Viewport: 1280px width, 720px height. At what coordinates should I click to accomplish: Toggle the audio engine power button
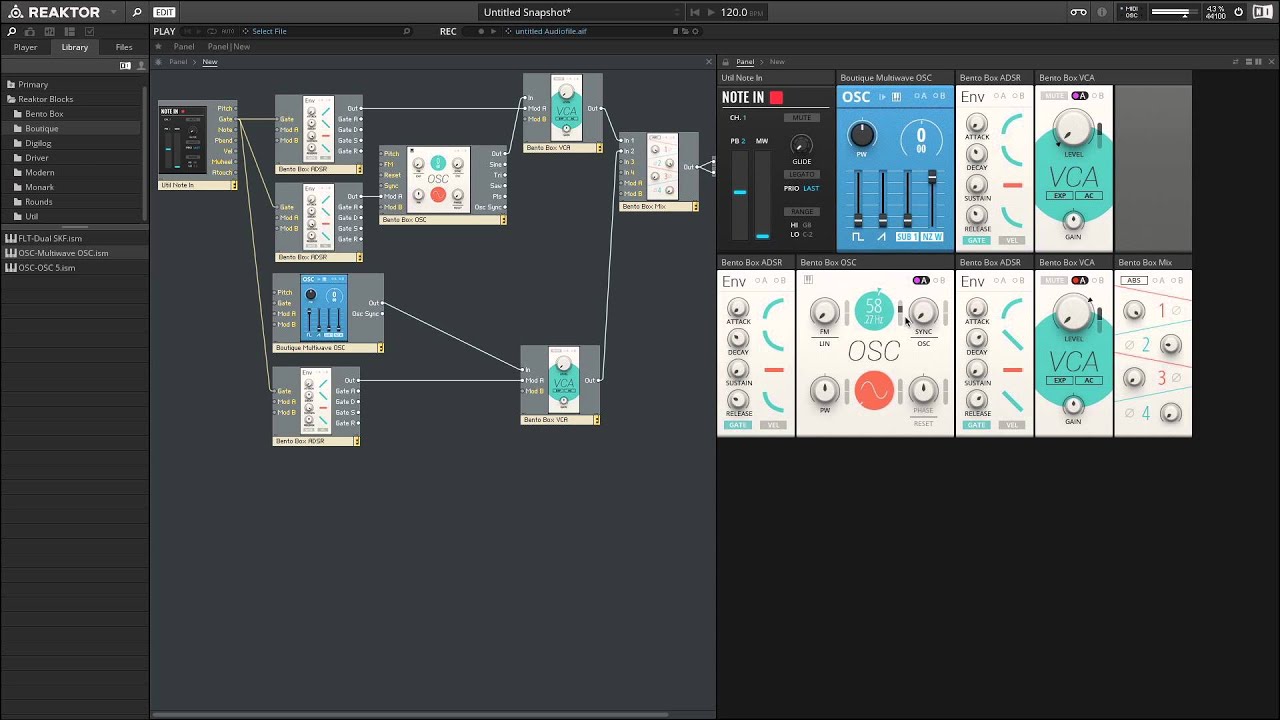point(1238,12)
